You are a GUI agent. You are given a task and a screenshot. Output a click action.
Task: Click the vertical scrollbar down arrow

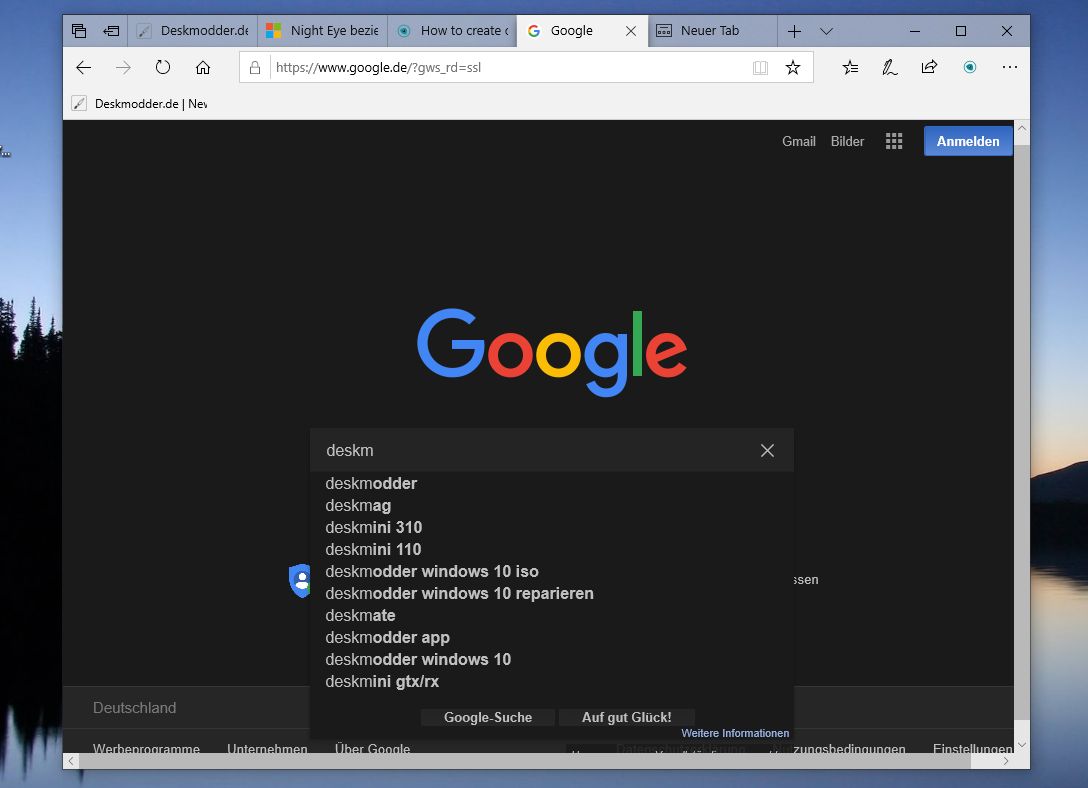tap(1021, 745)
